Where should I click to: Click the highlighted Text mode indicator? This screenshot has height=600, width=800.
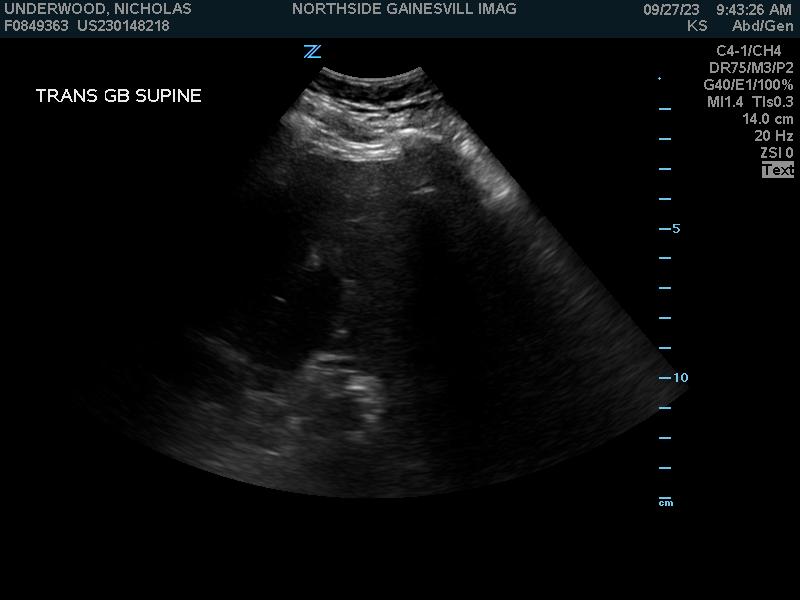point(777,170)
